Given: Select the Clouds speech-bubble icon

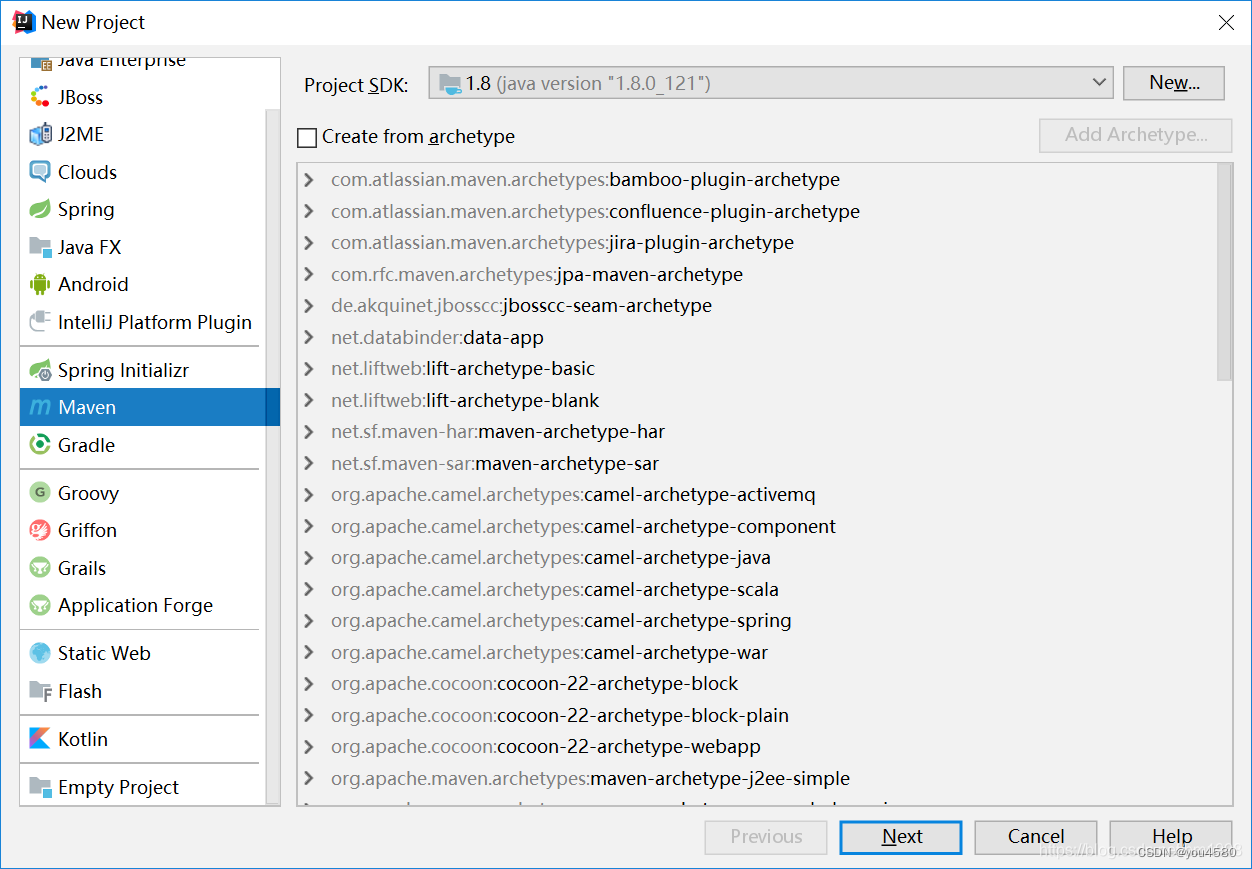Looking at the screenshot, I should [40, 172].
